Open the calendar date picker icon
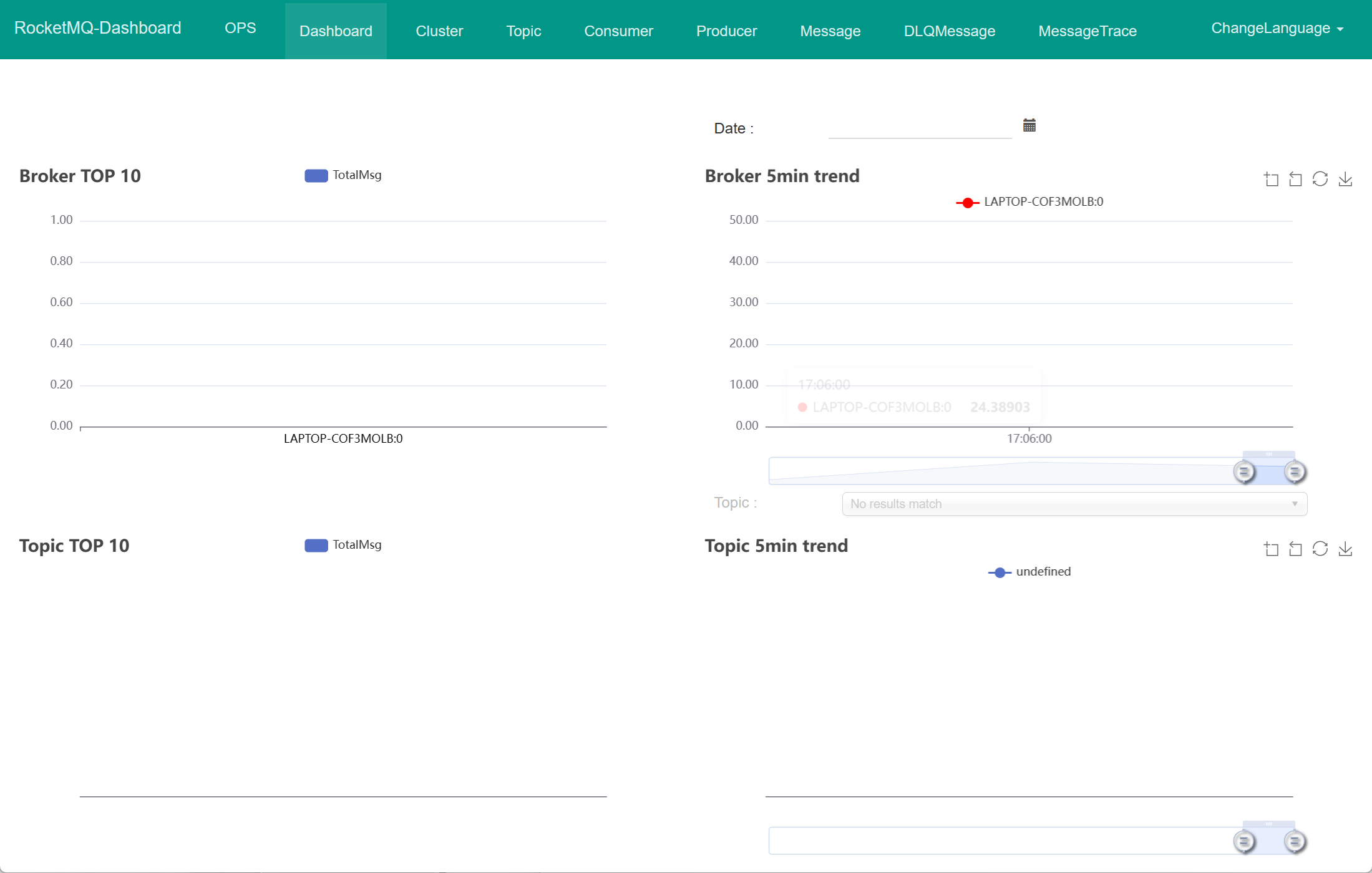Image resolution: width=1372 pixels, height=873 pixels. [1029, 125]
